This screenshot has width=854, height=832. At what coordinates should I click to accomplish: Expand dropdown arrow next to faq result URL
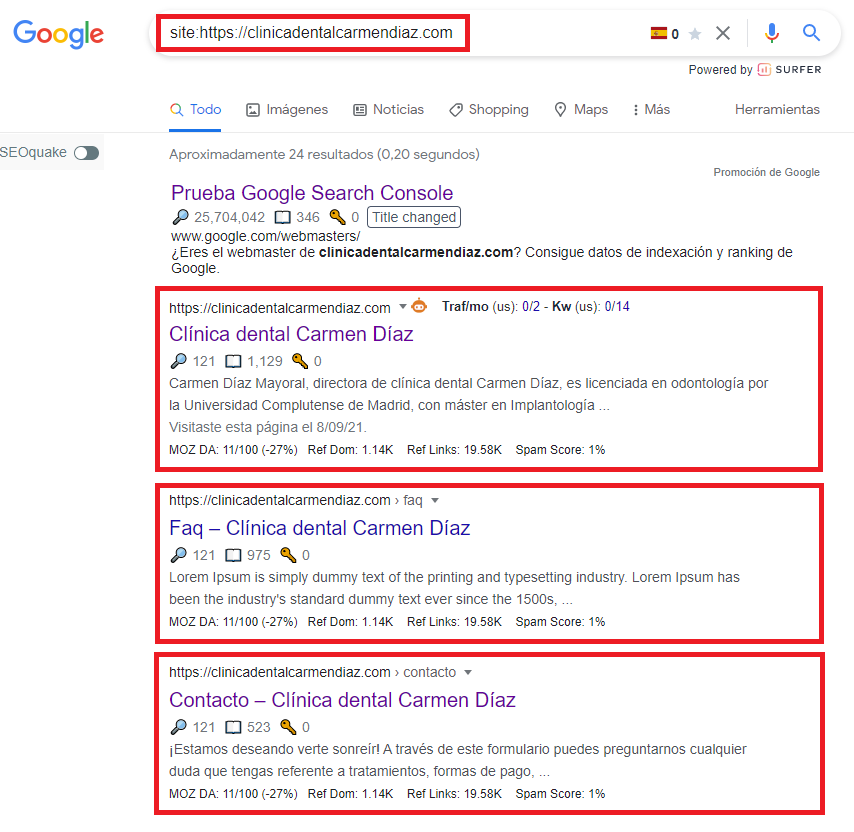pos(435,500)
